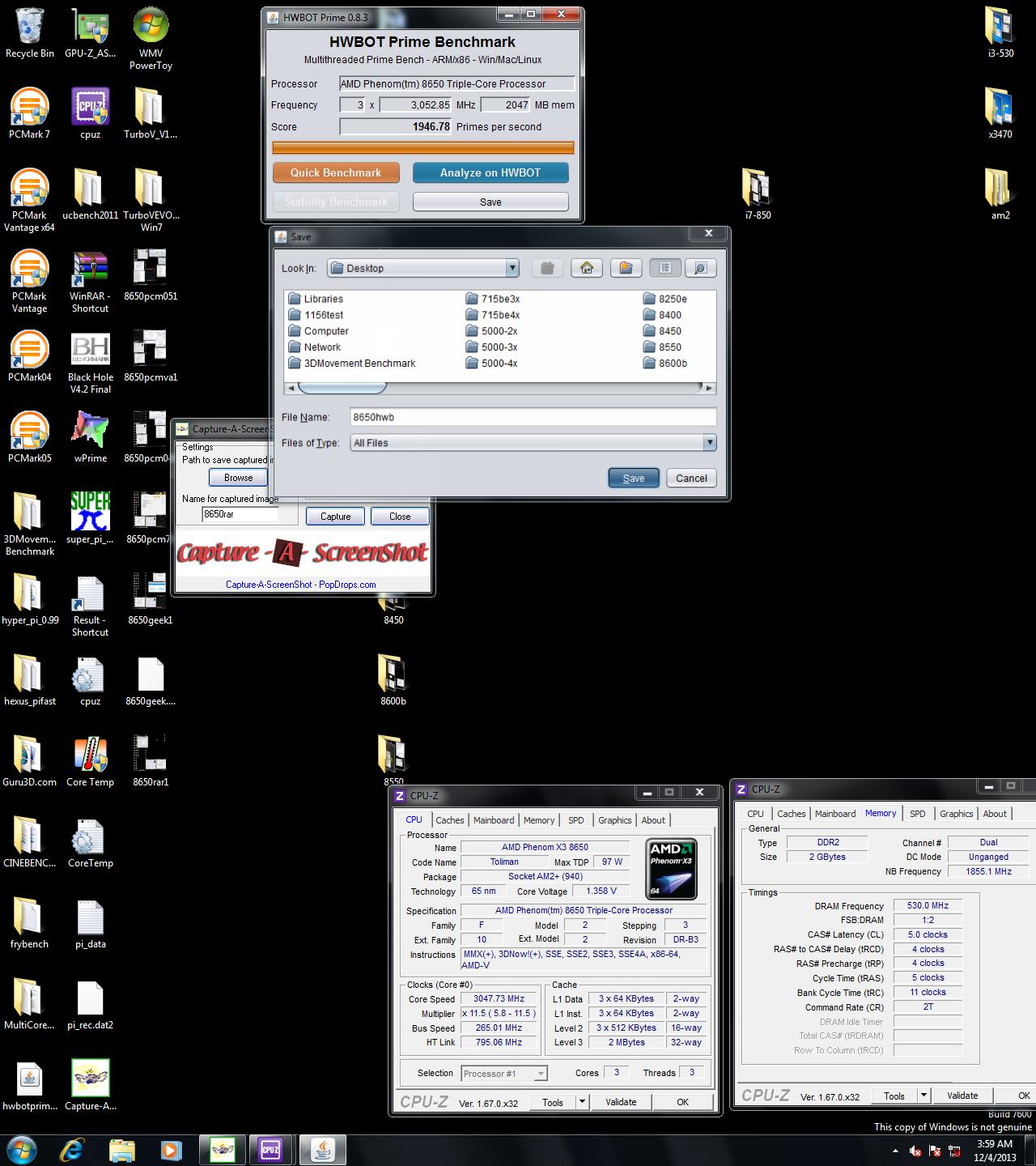
Task: Click the taskbar clock showing 3:59 AM
Action: [x=995, y=1150]
